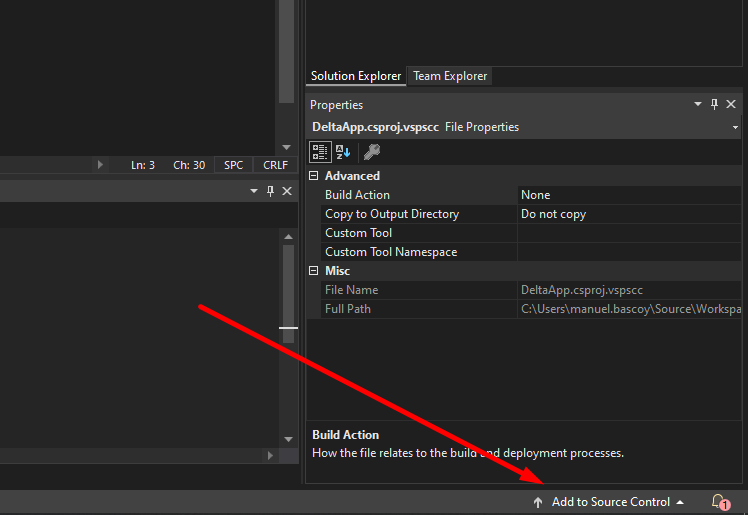Open Property Pages via the wrench icon

371,152
